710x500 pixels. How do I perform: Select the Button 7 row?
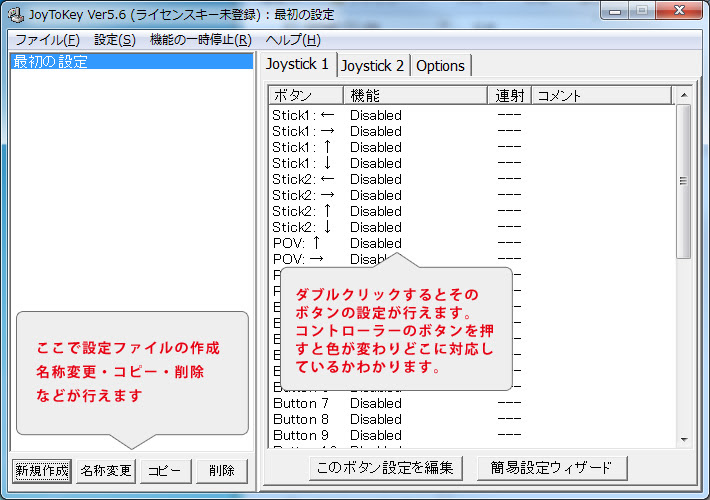pos(471,403)
